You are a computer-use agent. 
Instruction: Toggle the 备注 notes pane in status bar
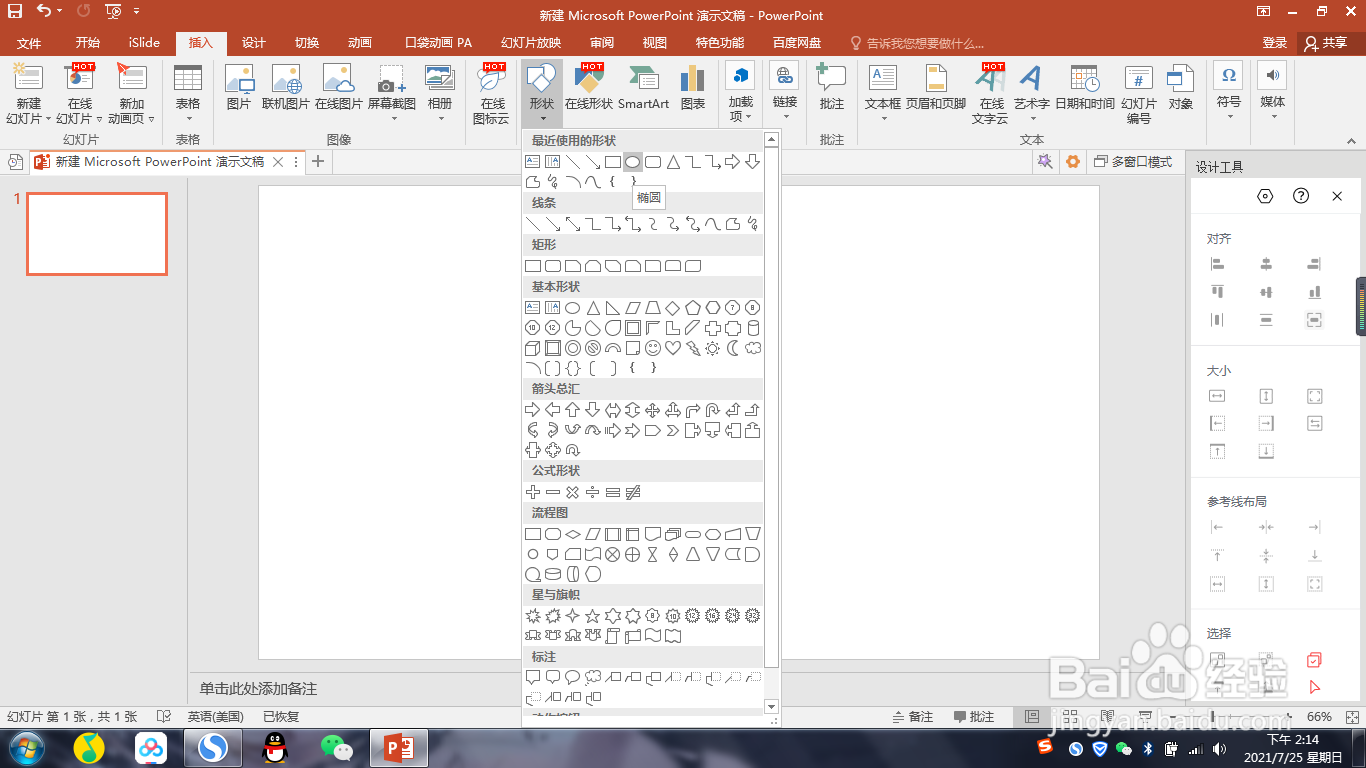point(912,717)
